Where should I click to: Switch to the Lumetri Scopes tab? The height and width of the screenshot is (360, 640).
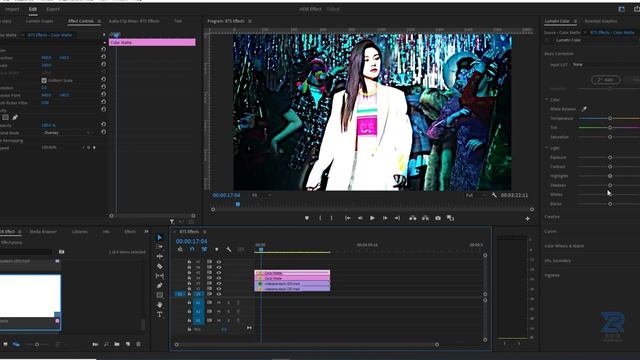tap(40, 21)
